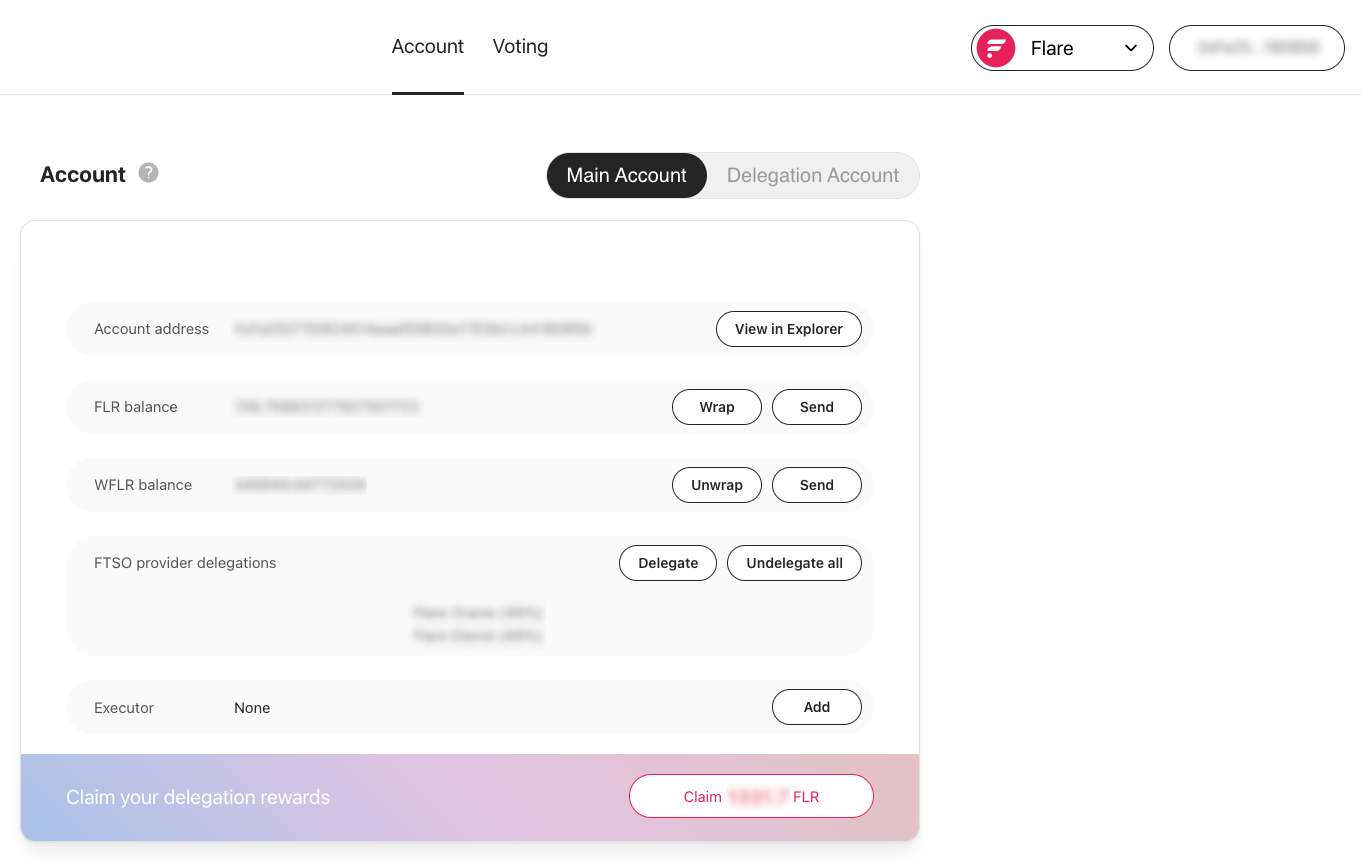Click the Flare network logo icon

click(996, 48)
